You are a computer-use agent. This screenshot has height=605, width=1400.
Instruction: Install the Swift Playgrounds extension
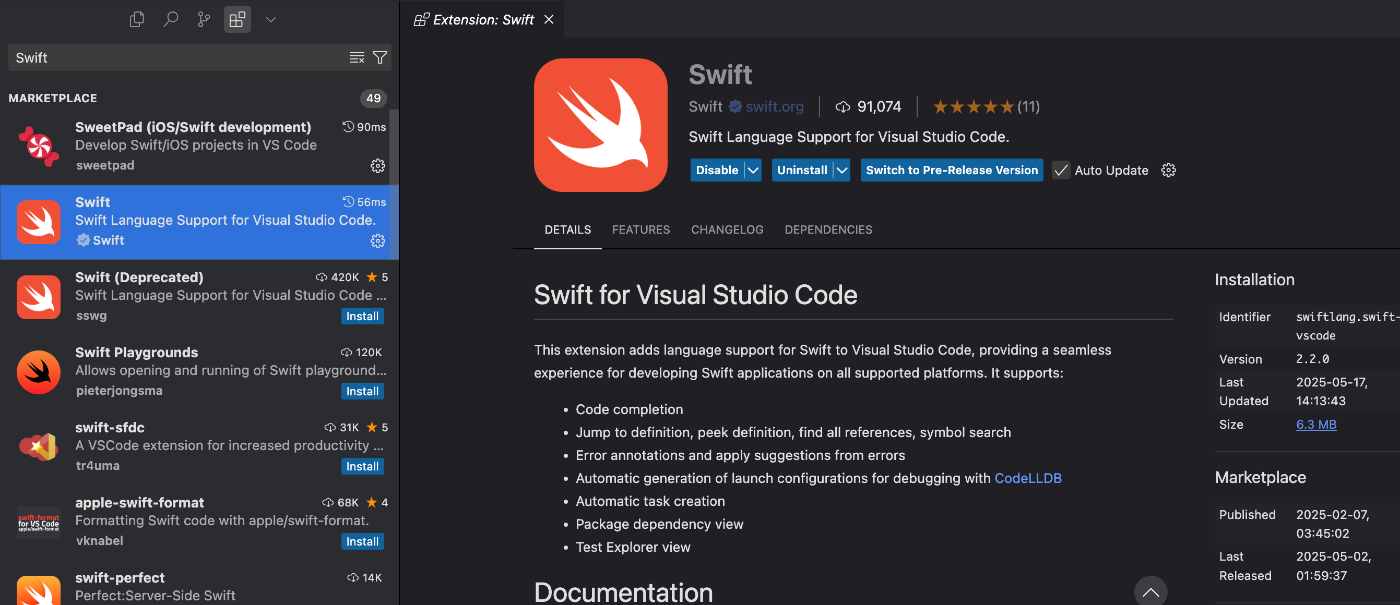point(362,391)
